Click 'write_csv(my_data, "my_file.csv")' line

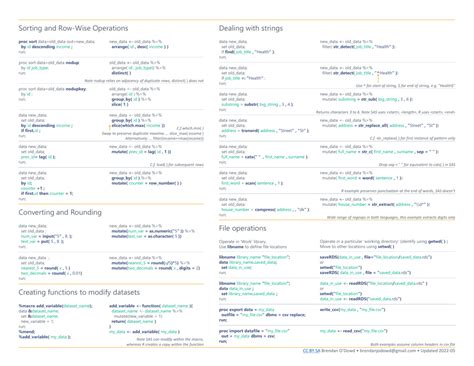(352, 310)
